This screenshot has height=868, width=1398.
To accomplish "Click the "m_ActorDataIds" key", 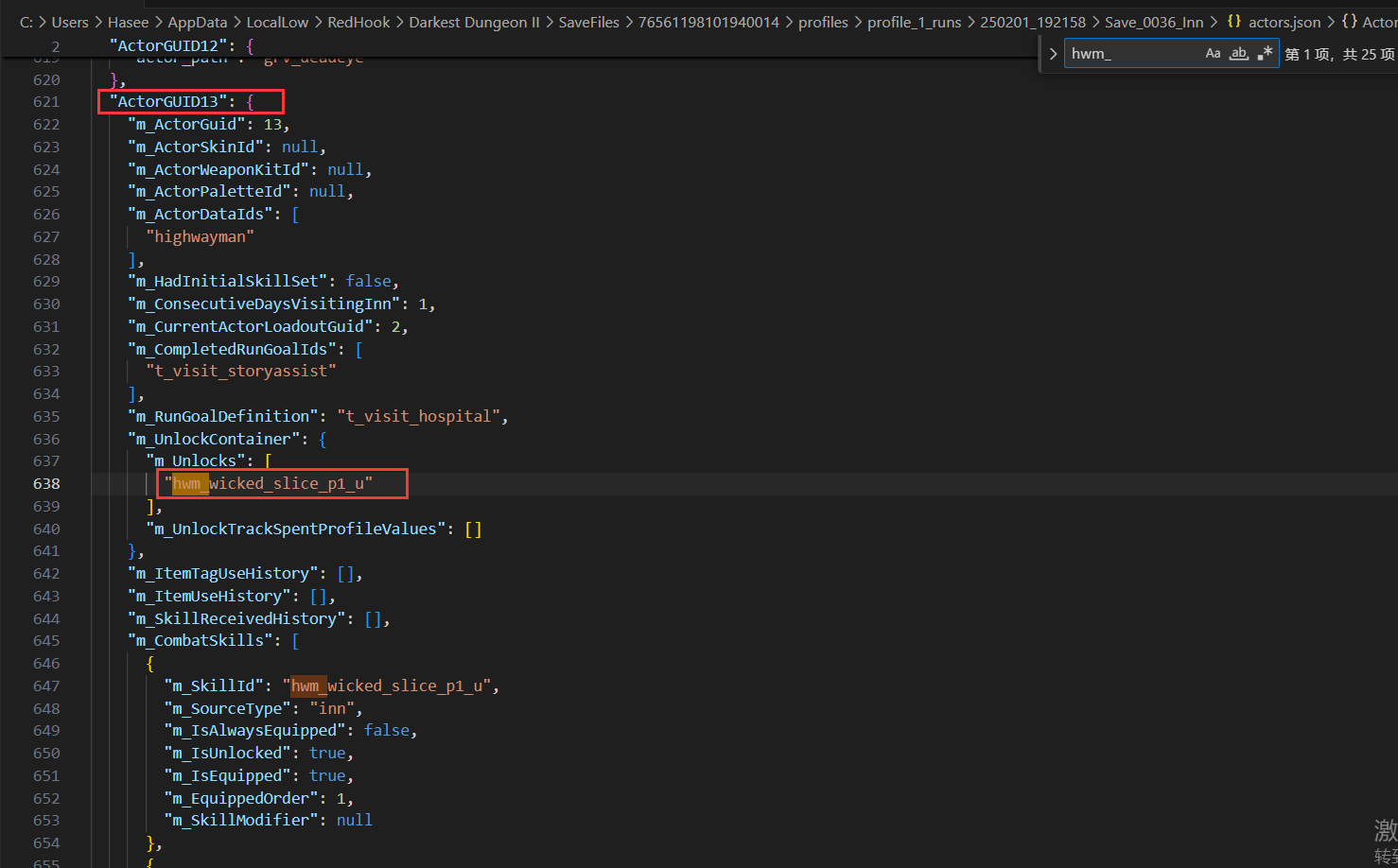I will pos(201,215).
